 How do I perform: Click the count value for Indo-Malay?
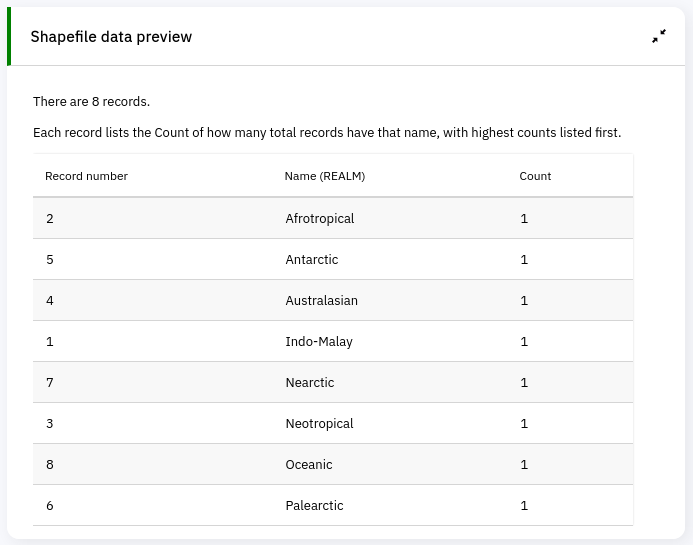[524, 341]
